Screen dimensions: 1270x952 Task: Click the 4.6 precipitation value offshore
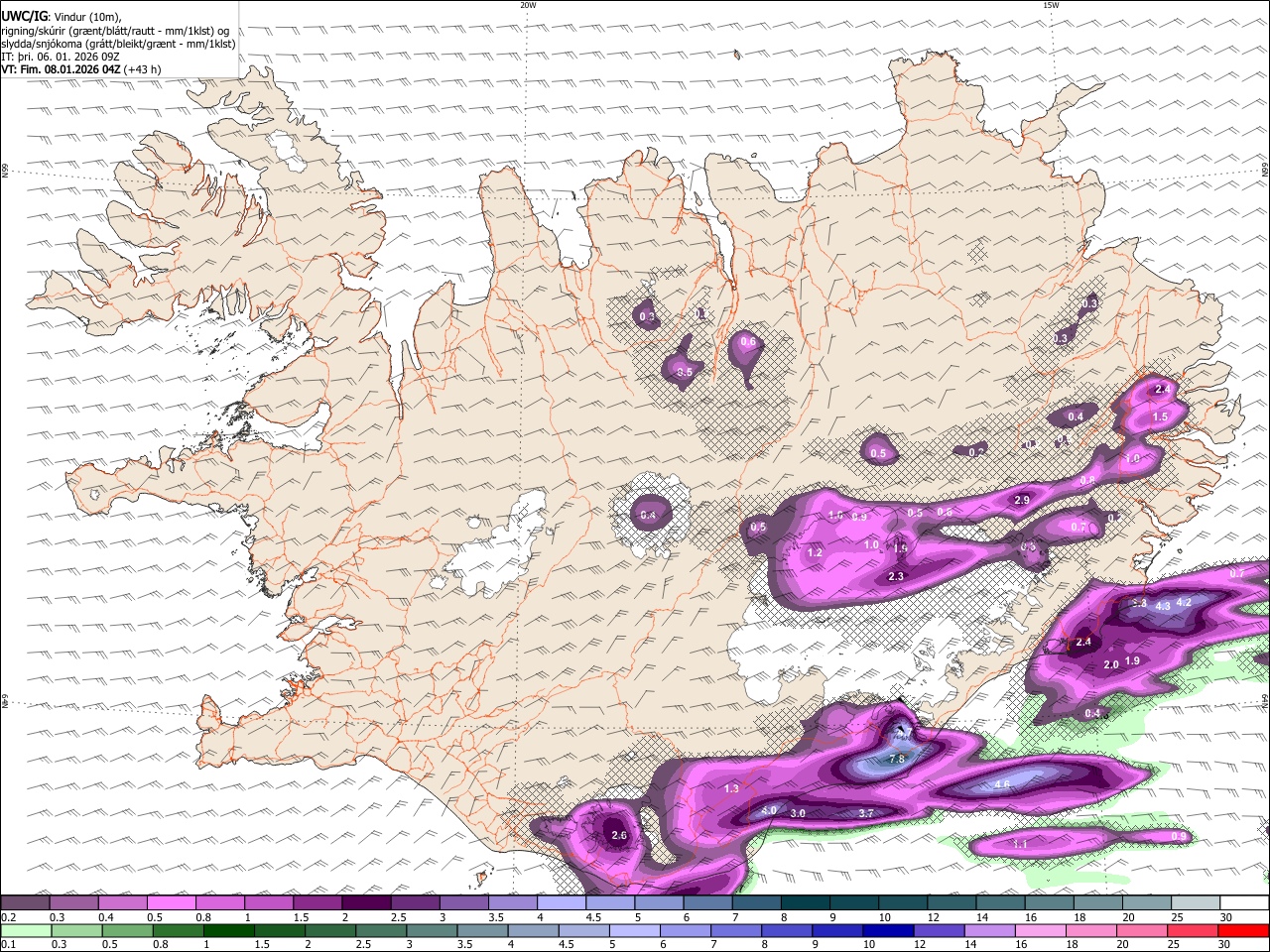(1002, 784)
